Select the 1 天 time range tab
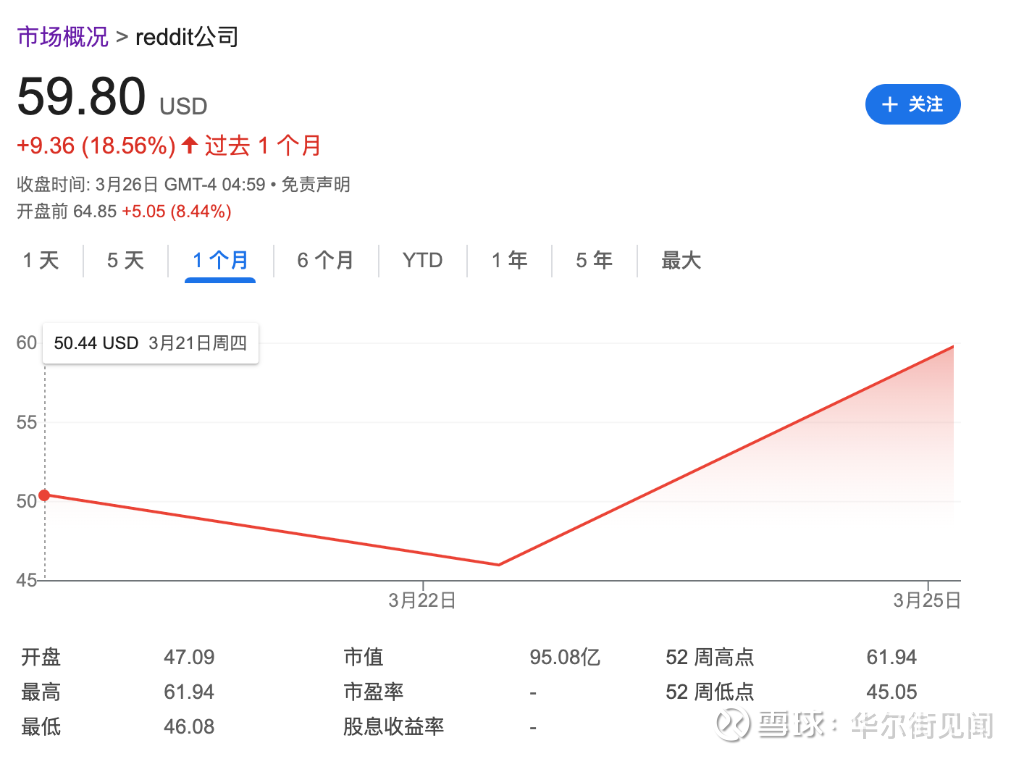Image resolution: width=1024 pixels, height=757 pixels. 41,261
